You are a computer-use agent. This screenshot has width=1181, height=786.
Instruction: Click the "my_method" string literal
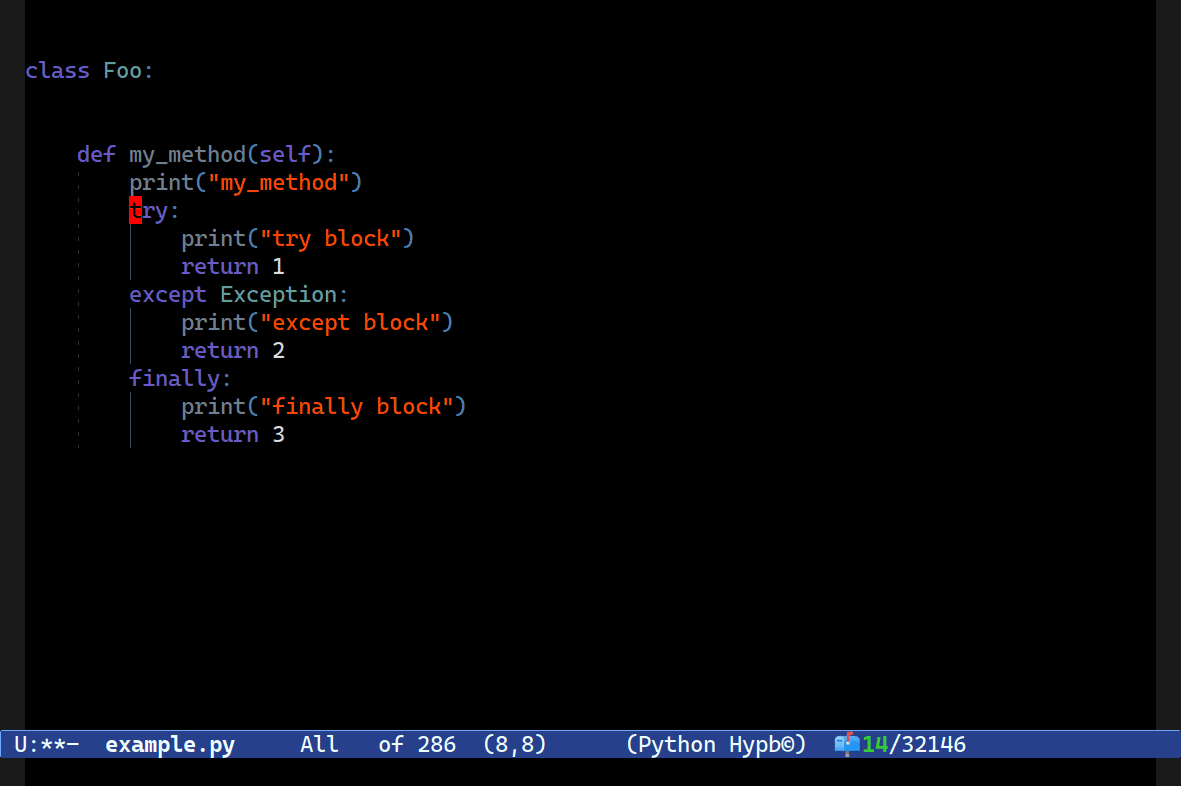tap(279, 183)
